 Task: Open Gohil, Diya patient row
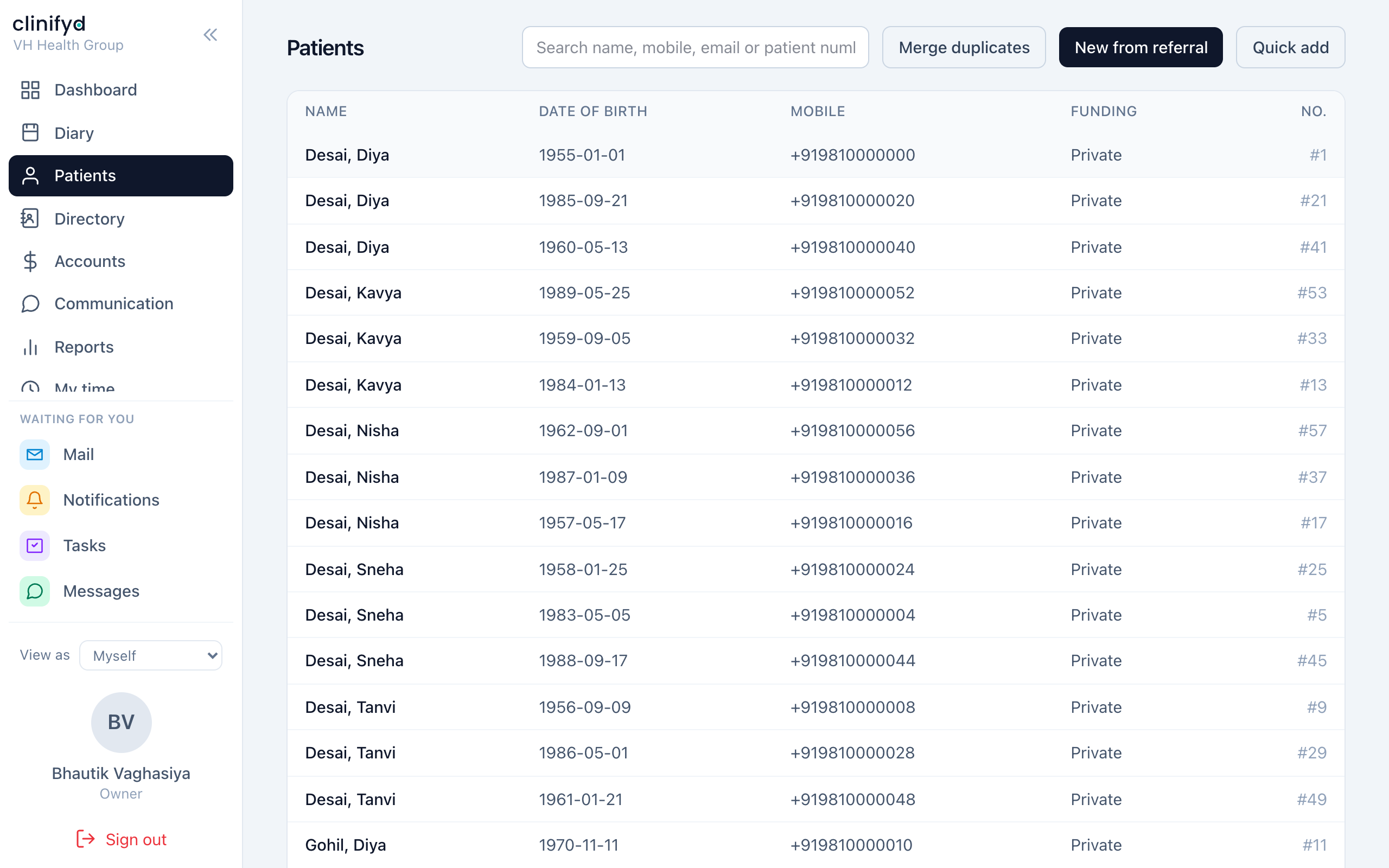tap(815, 845)
